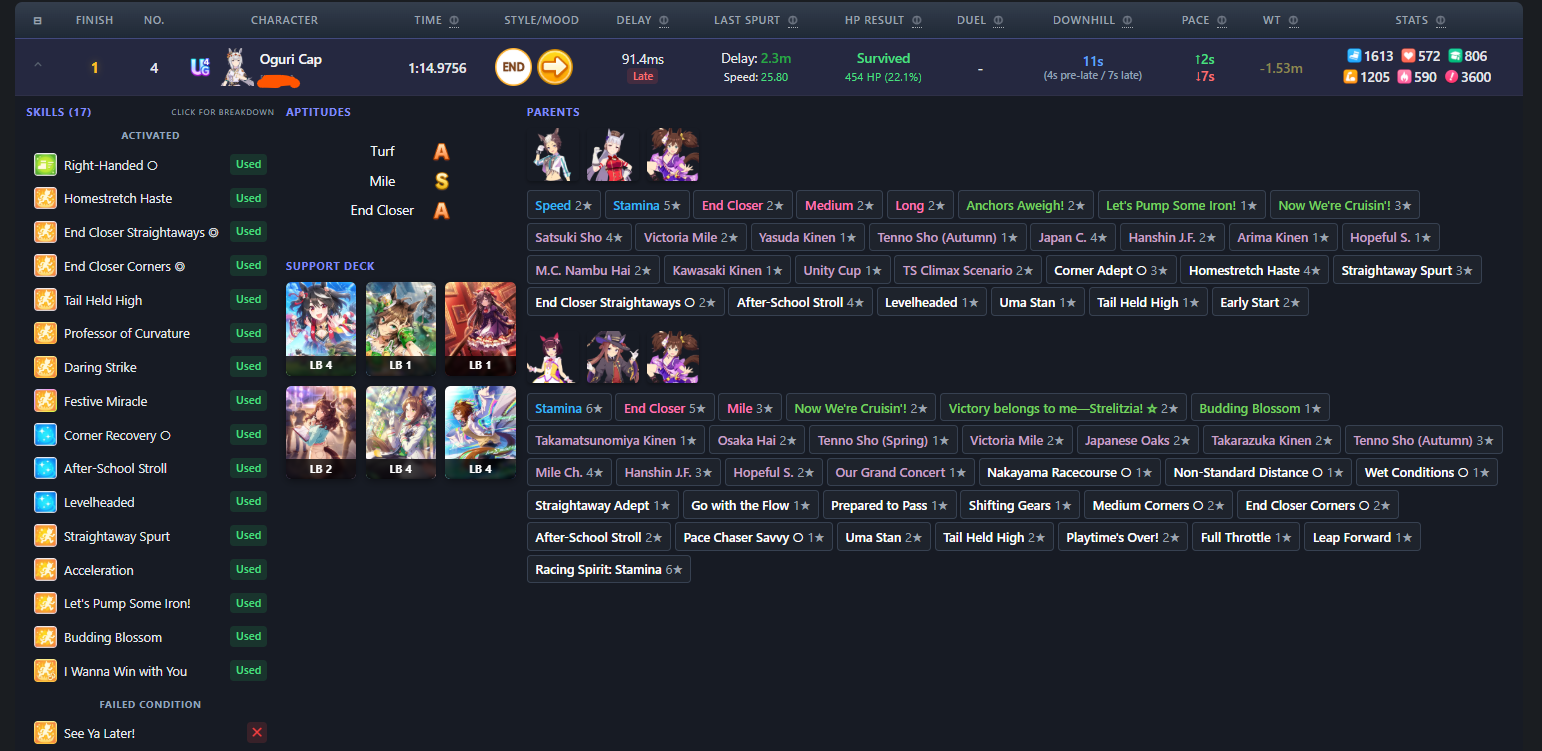Image resolution: width=1542 pixels, height=751 pixels.
Task: Click the 1:14.9756 finish time
Action: tap(437, 68)
